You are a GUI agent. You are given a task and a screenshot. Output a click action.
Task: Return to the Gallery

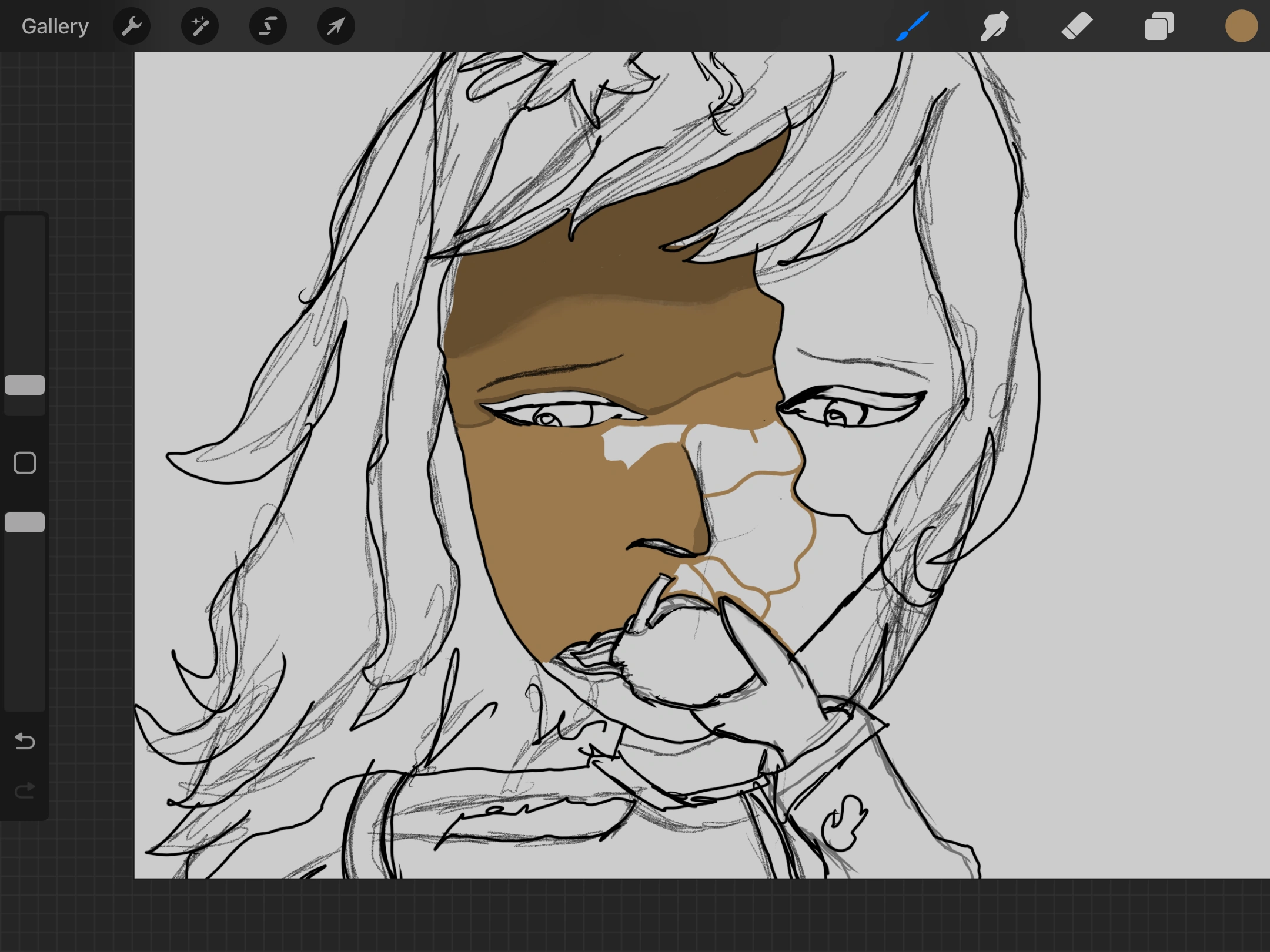coord(55,26)
